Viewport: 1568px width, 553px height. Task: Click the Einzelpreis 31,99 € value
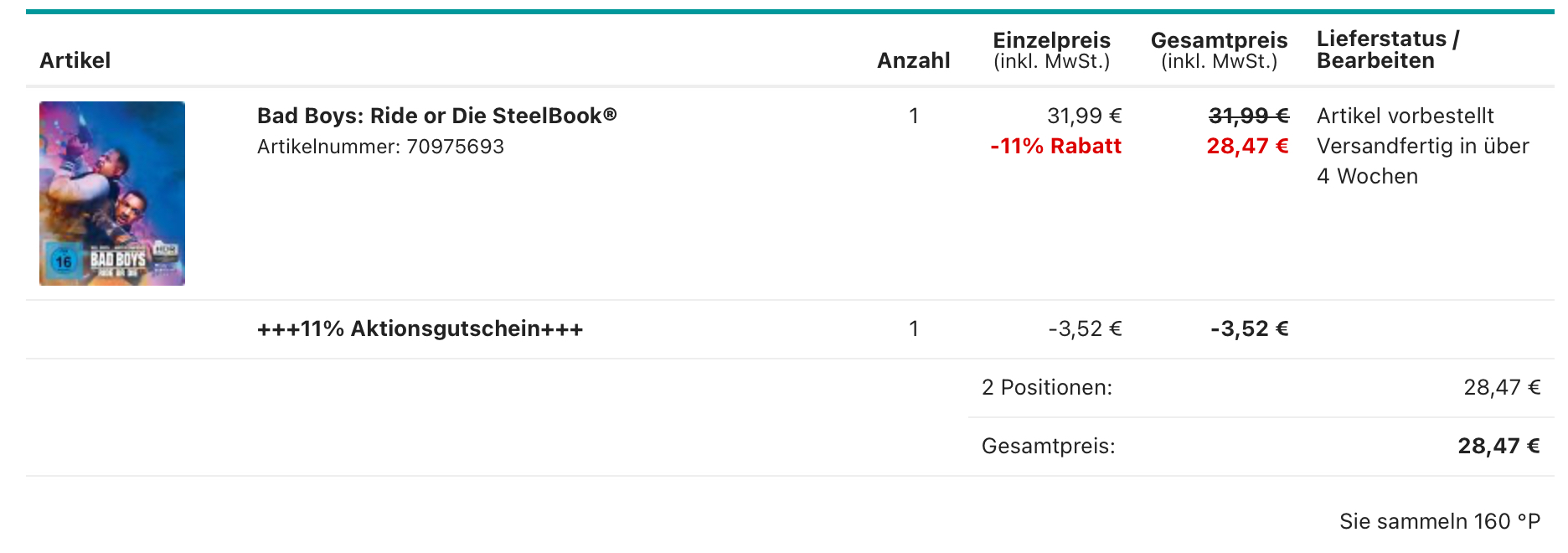(x=1084, y=116)
